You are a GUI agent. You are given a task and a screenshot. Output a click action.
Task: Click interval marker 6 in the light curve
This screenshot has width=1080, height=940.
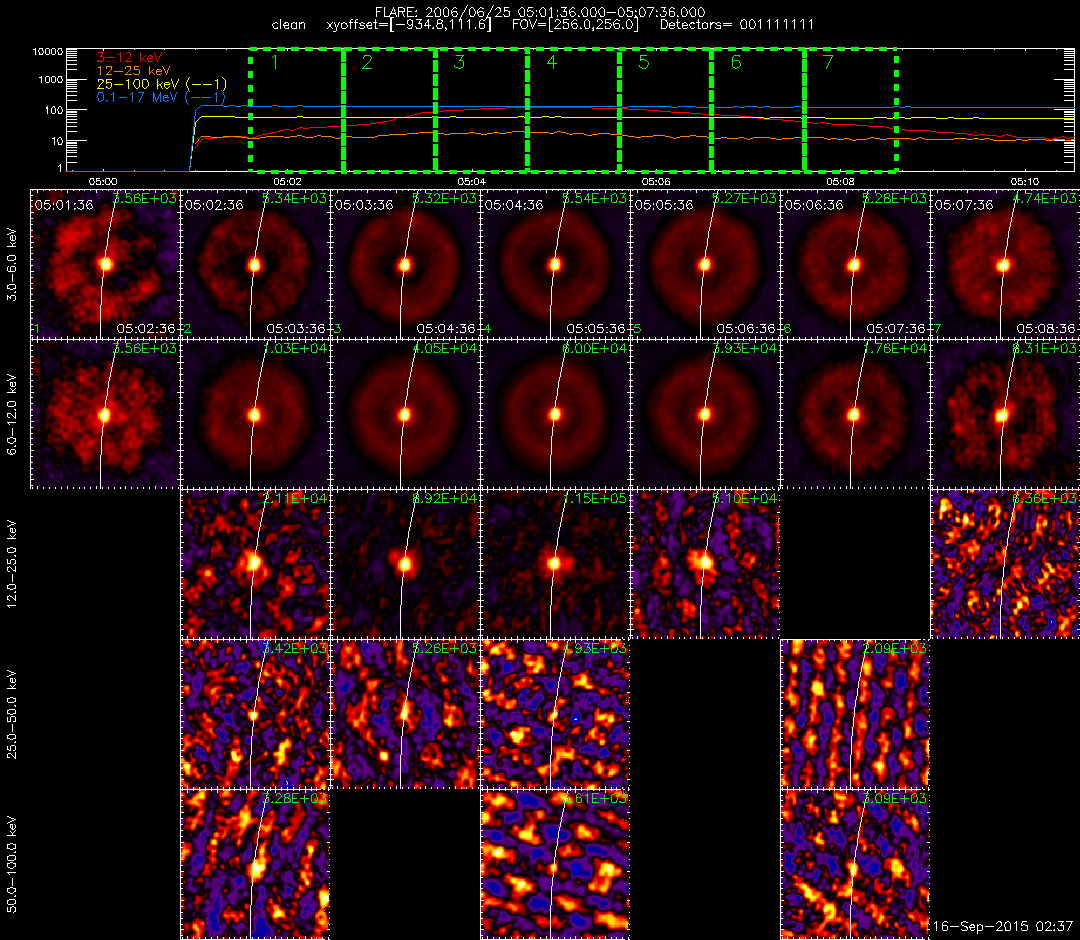click(x=736, y=63)
